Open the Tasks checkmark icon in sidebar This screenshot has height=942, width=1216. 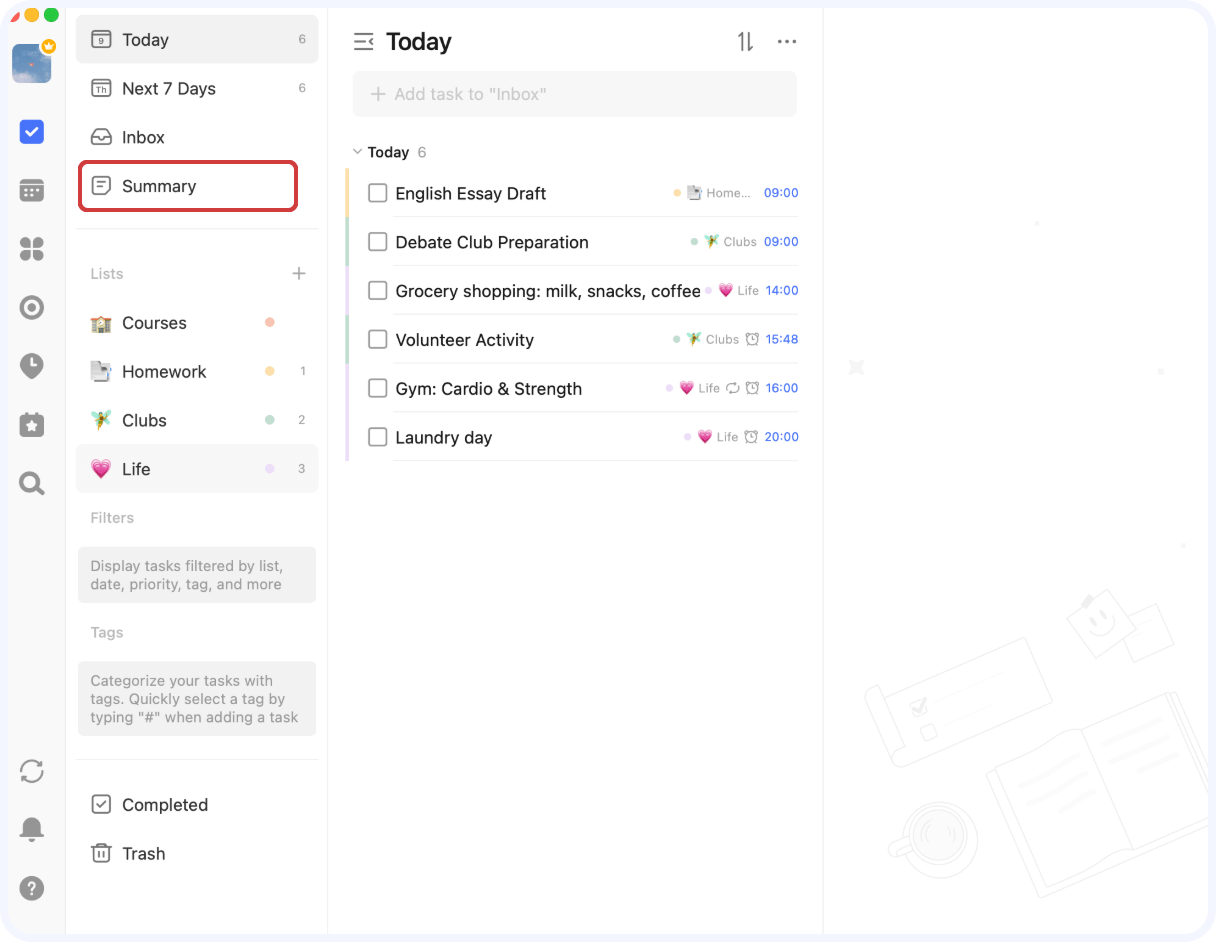pyautogui.click(x=32, y=131)
